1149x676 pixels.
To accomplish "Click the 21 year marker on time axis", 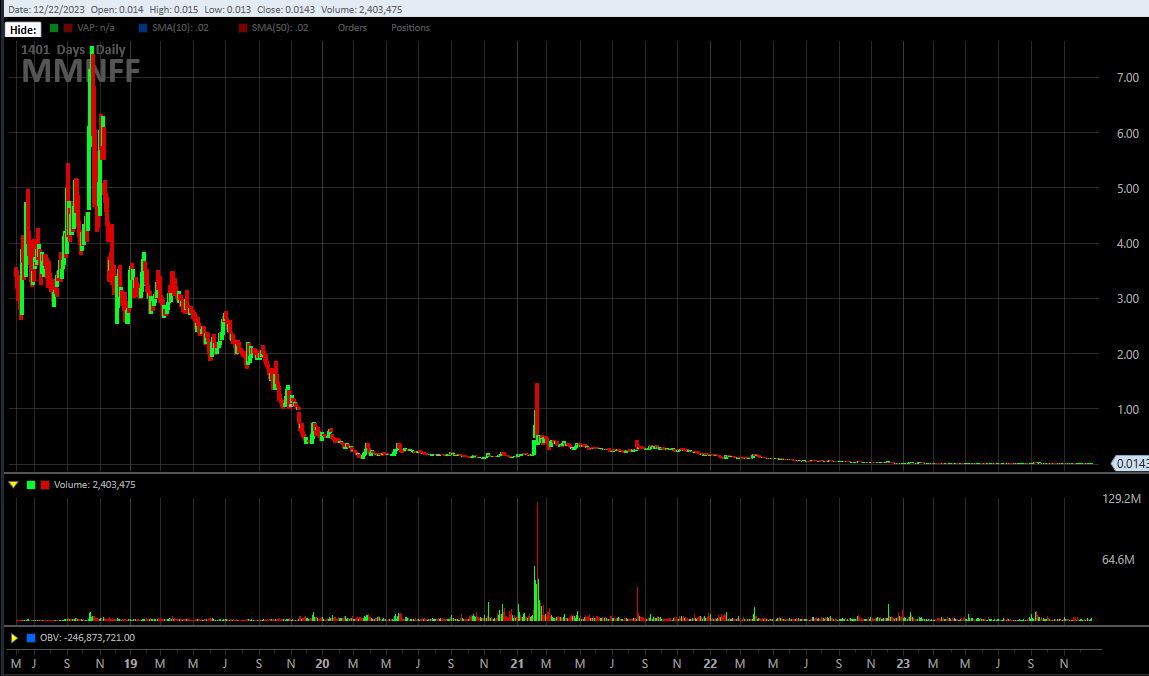I will click(x=517, y=663).
